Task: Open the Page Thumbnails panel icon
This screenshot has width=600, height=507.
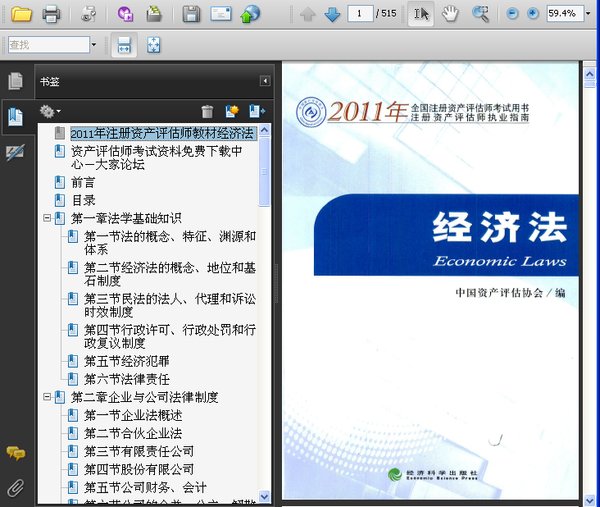Action: tap(16, 81)
